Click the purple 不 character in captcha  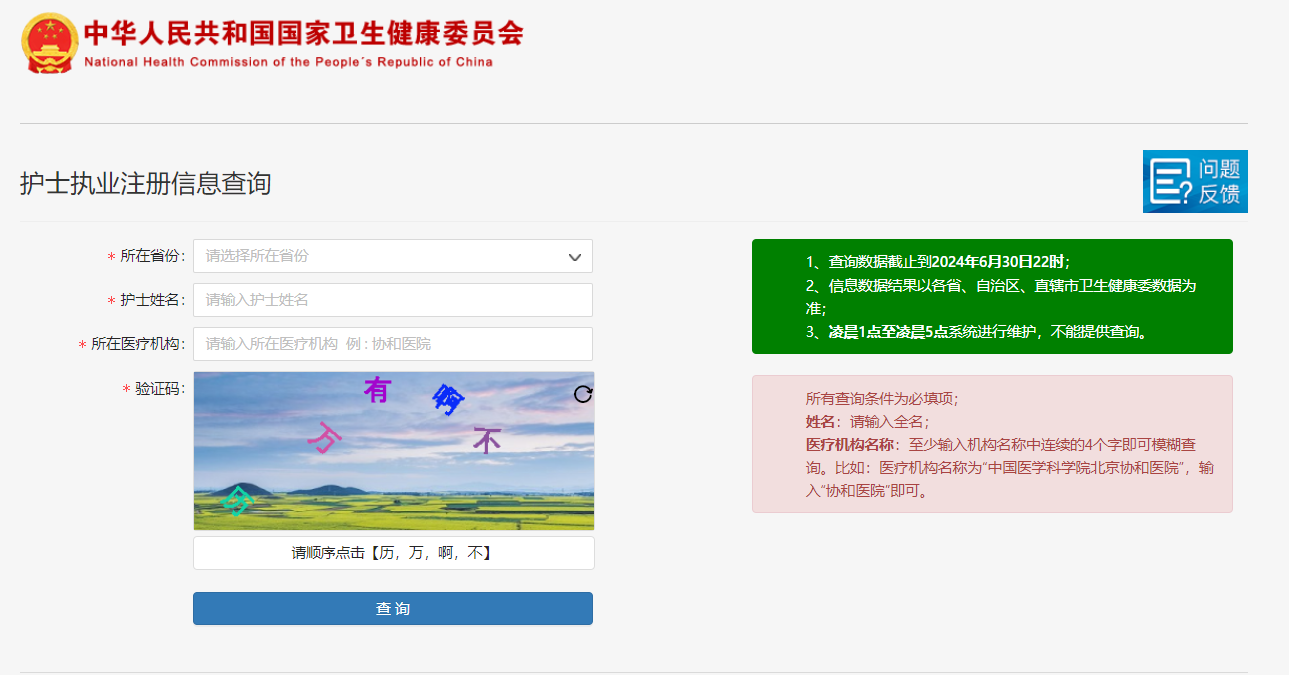pyautogui.click(x=487, y=440)
